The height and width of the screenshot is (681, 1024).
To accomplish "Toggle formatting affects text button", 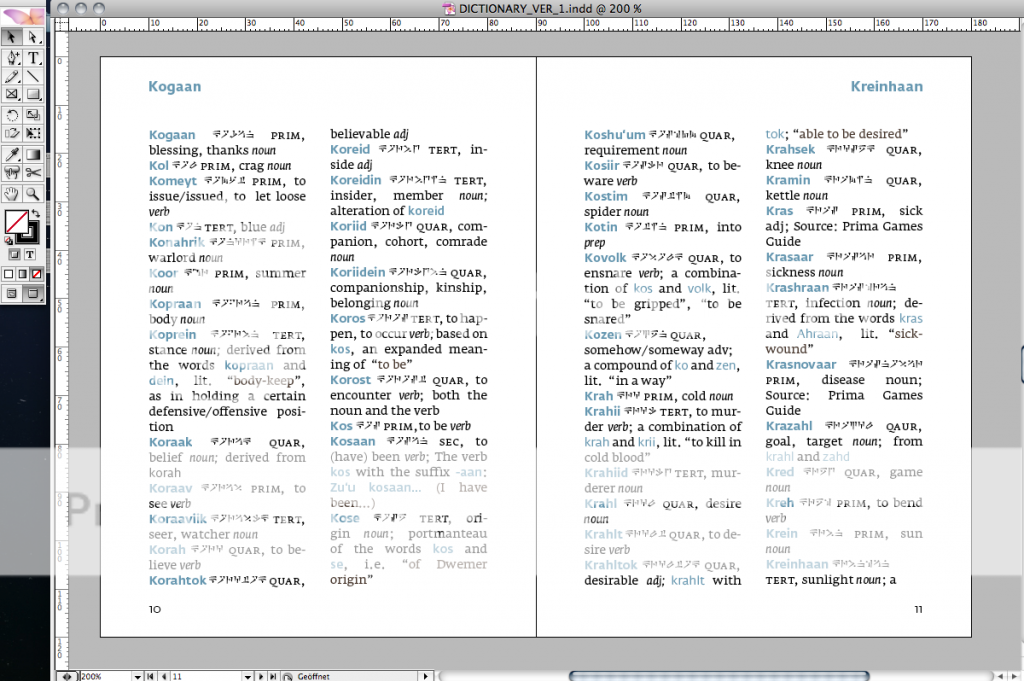I will (x=30, y=254).
